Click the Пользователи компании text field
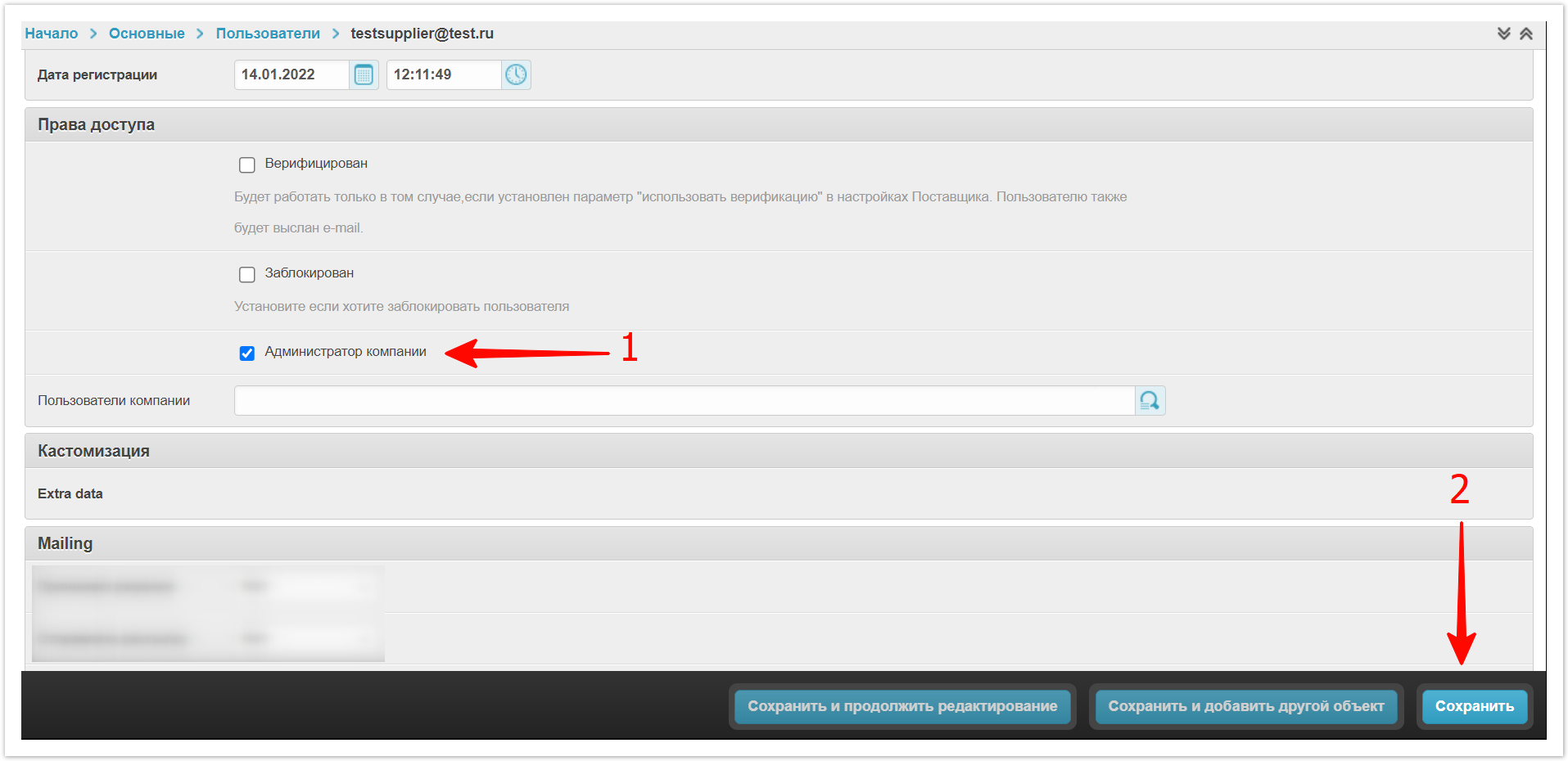Screen dimensions: 1568x761 [684, 401]
